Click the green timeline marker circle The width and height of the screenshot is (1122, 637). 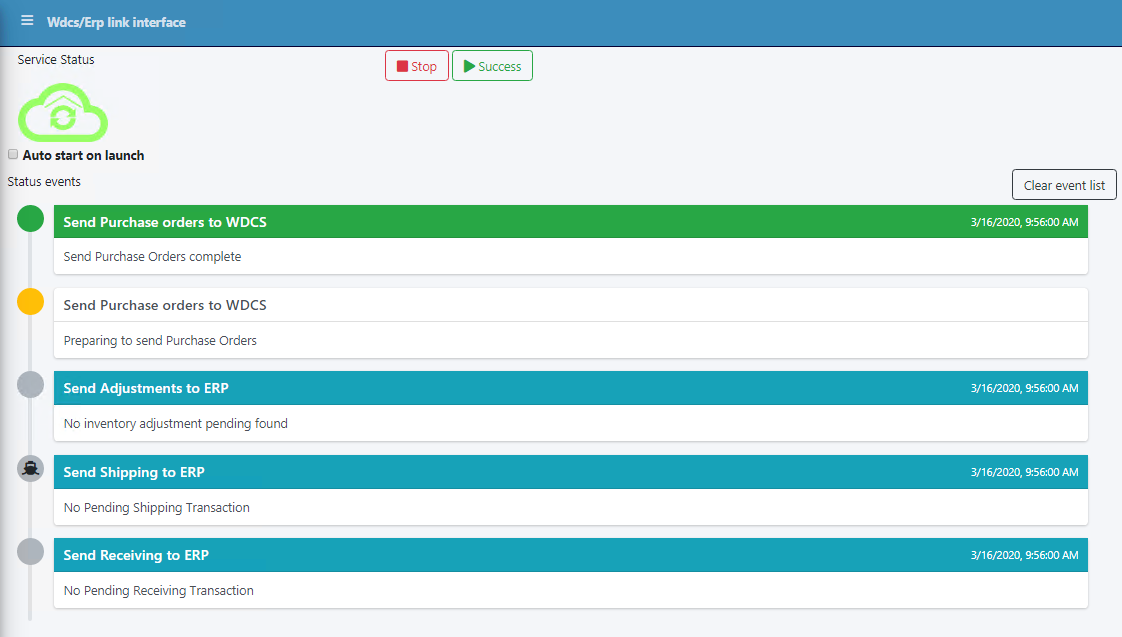[31, 218]
